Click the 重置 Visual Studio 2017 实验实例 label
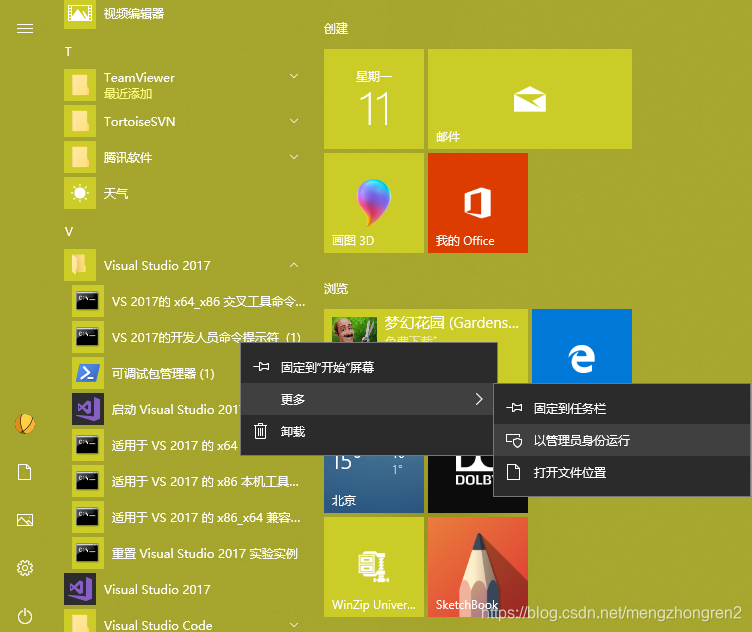Screen dimensions: 752x632 (205, 553)
